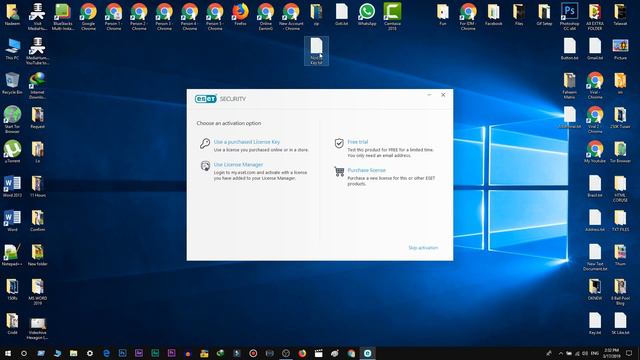Open the Facebook folder on desktop
The image size is (640, 360).
click(x=493, y=15)
